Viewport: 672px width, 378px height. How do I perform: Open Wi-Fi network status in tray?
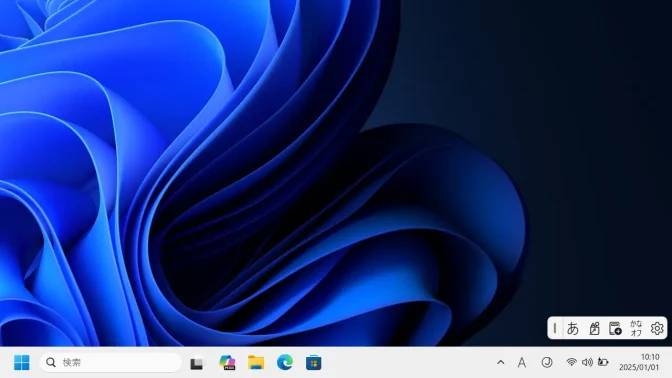[571, 362]
